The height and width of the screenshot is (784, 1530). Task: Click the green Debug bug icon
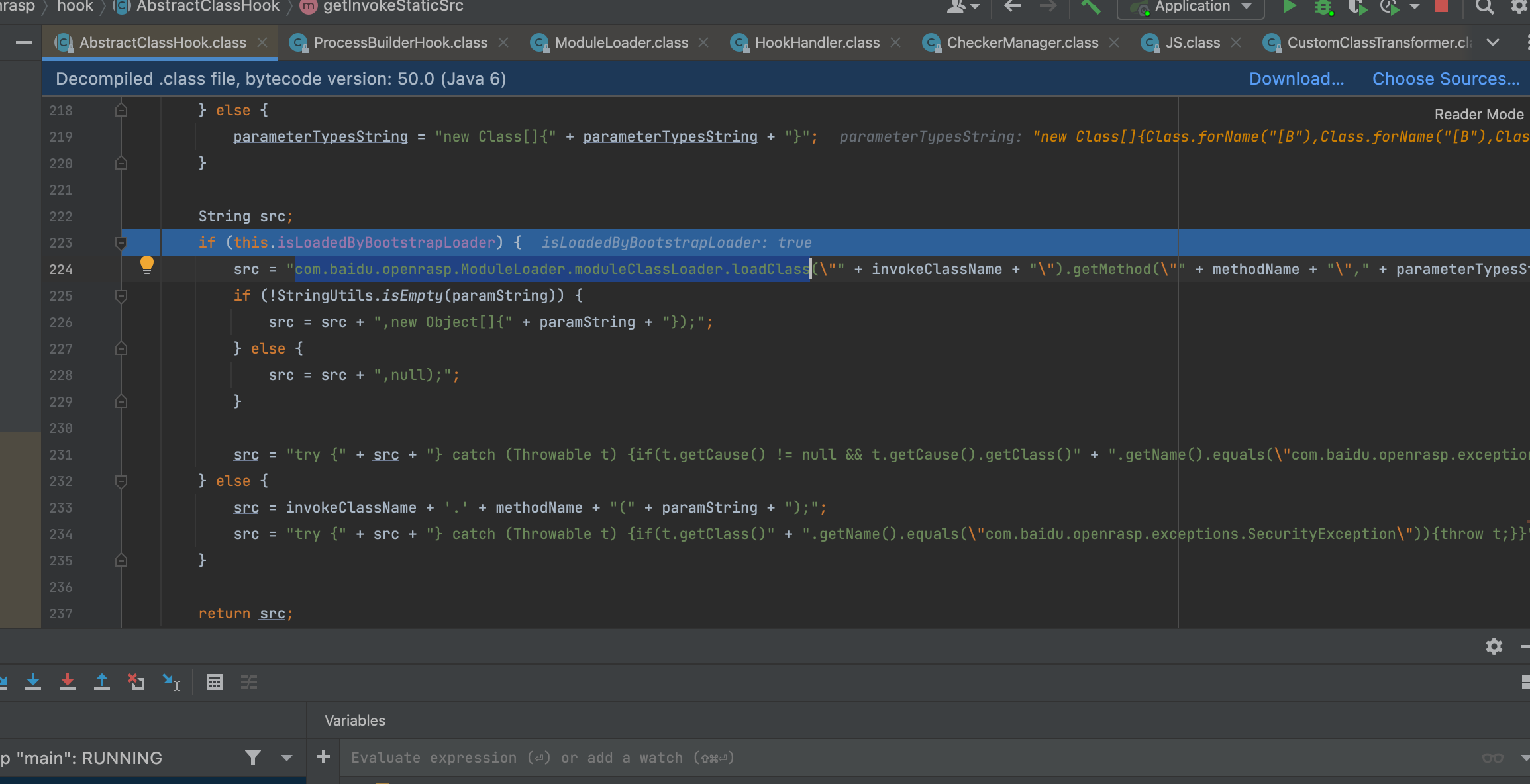pyautogui.click(x=1323, y=7)
